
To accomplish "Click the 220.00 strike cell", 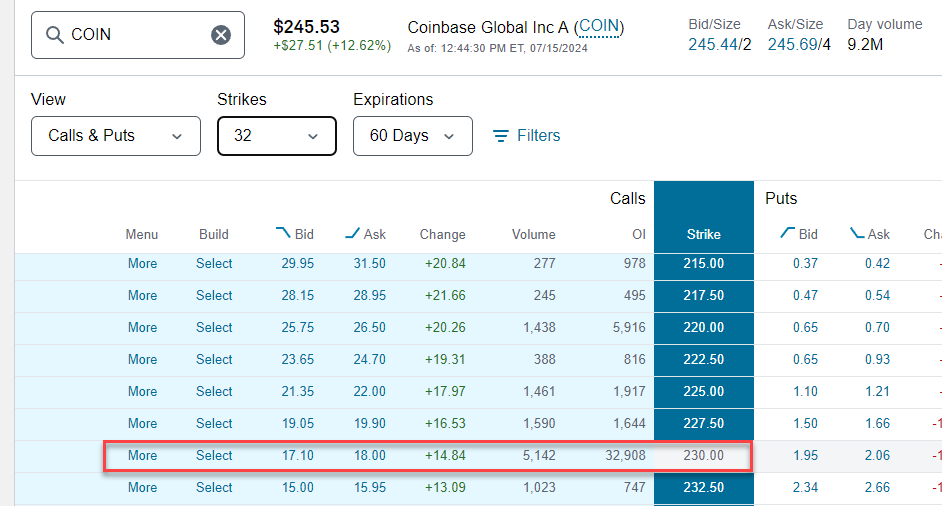I will 703,328.
